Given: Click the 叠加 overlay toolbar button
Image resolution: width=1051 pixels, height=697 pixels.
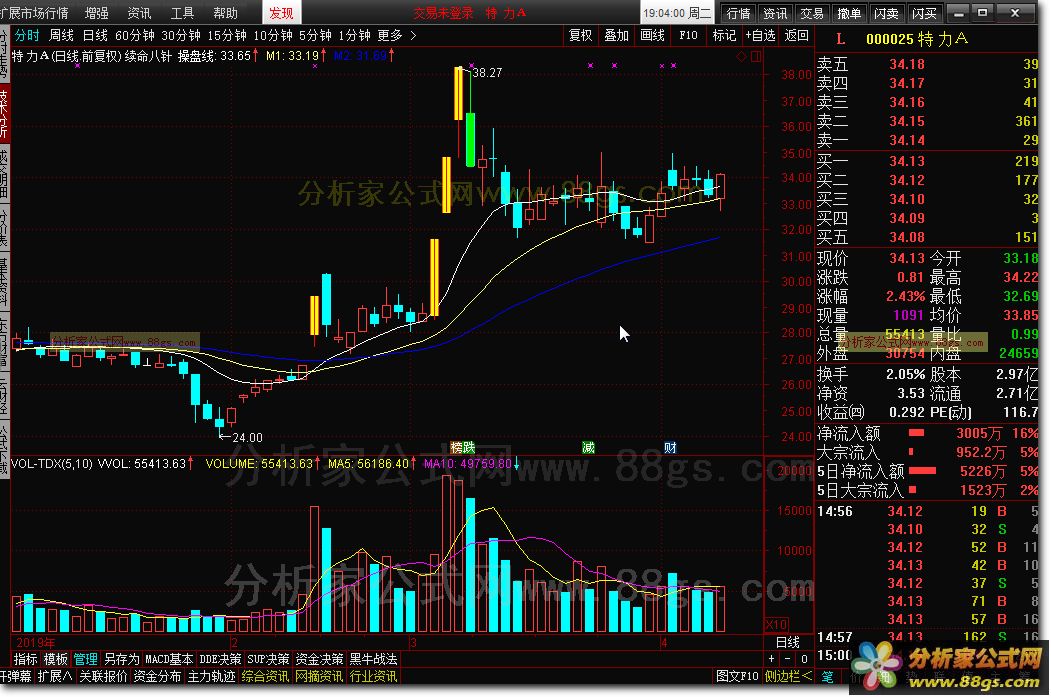Looking at the screenshot, I should [616, 36].
